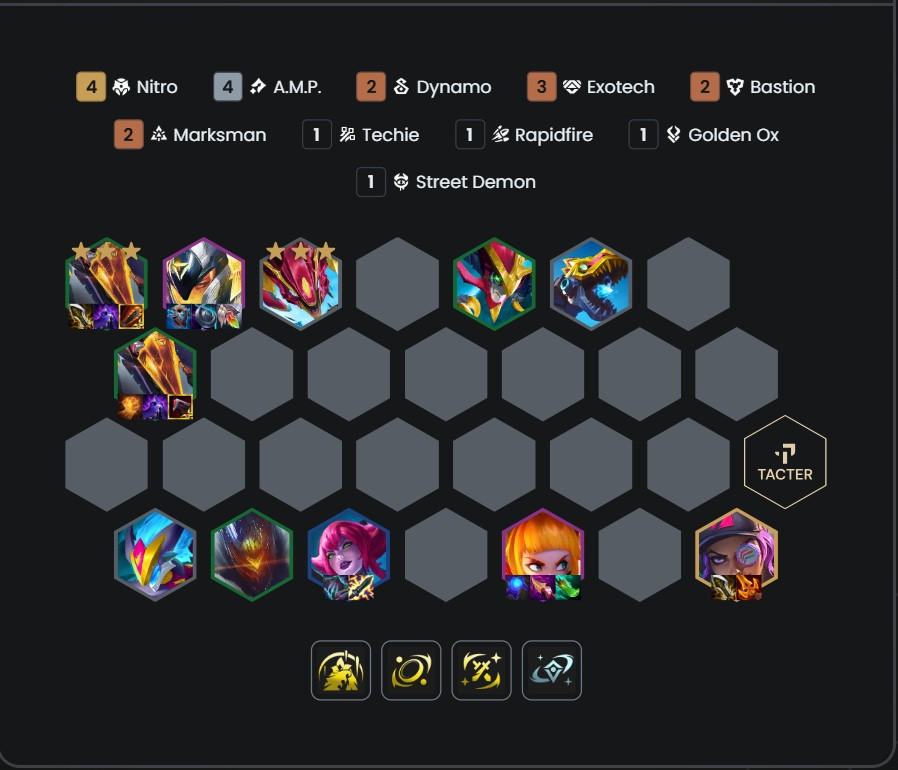Select the Rapidfire trait icon
Image resolution: width=898 pixels, height=770 pixels.
pos(501,135)
